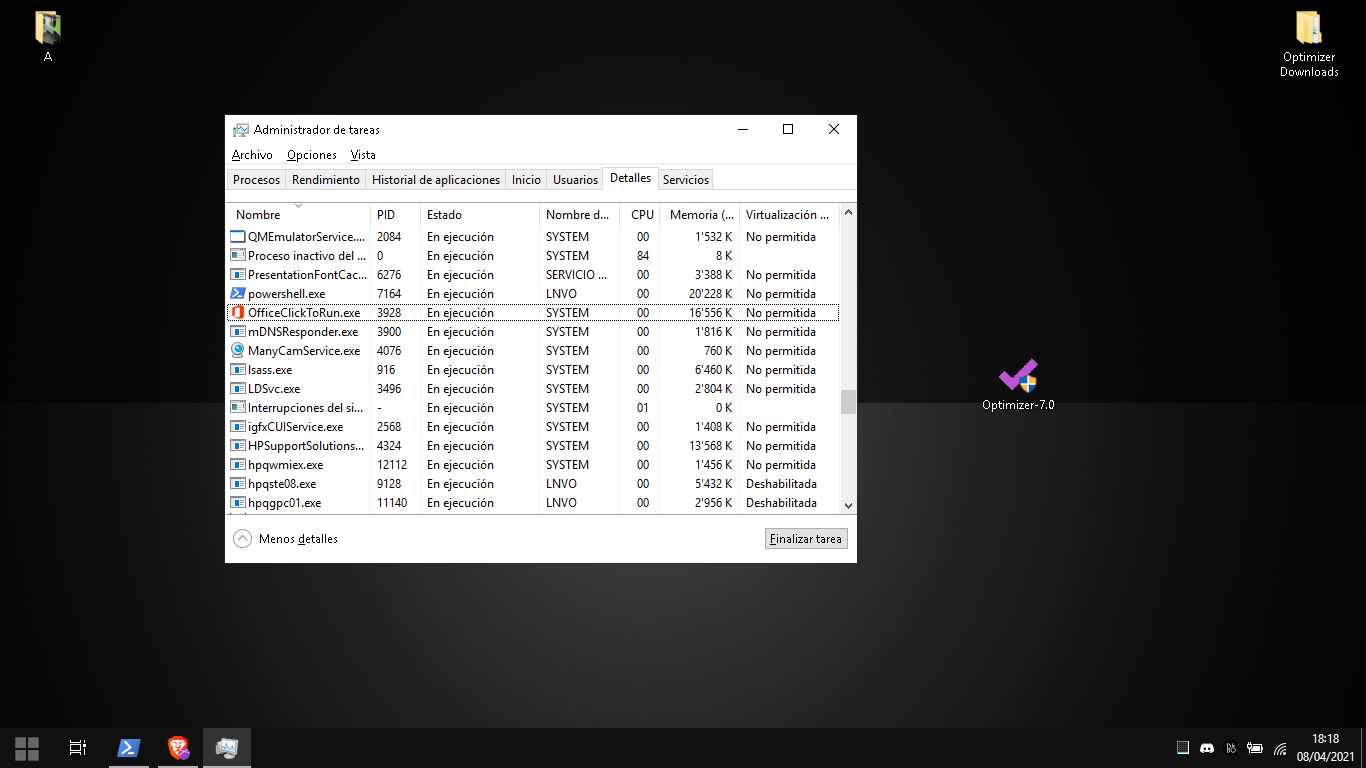The width and height of the screenshot is (1366, 768).
Task: Switch to the Rendimiento tab
Action: point(326,180)
